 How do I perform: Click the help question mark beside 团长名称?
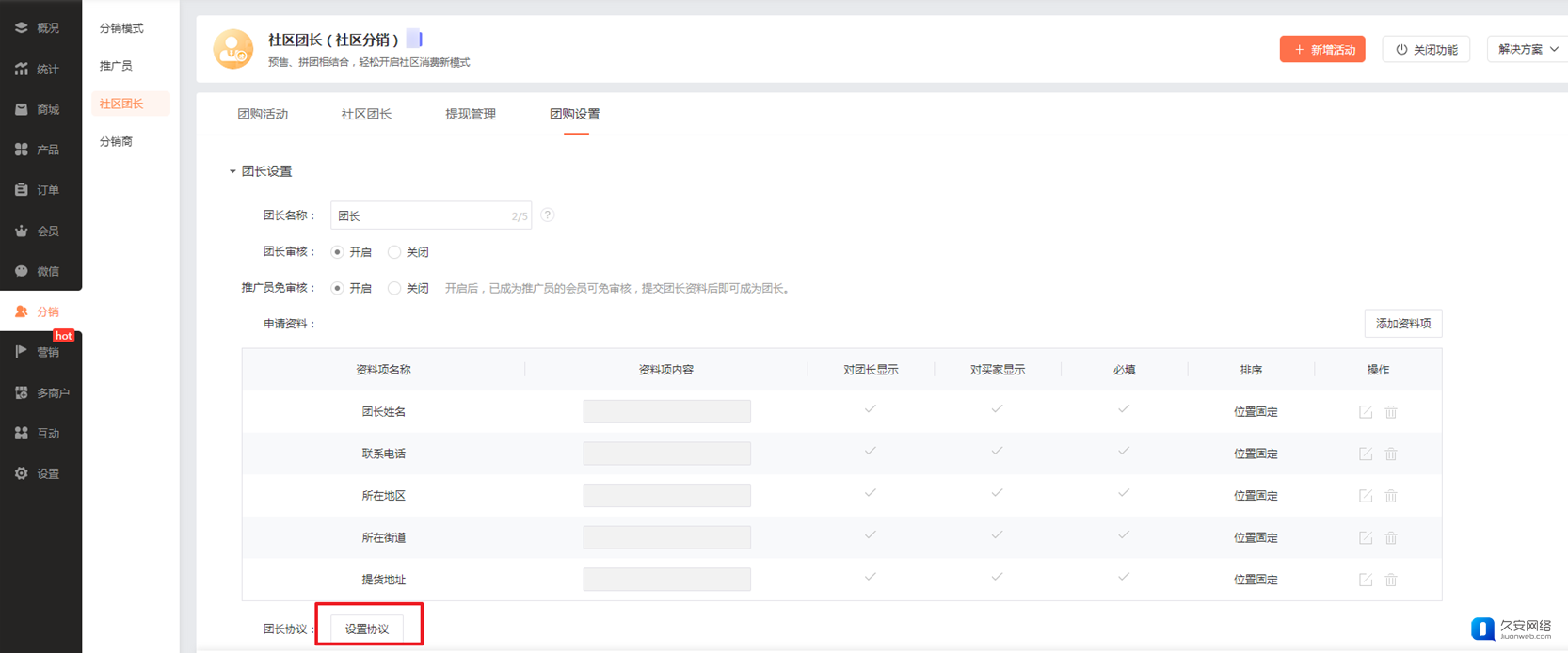coord(548,215)
